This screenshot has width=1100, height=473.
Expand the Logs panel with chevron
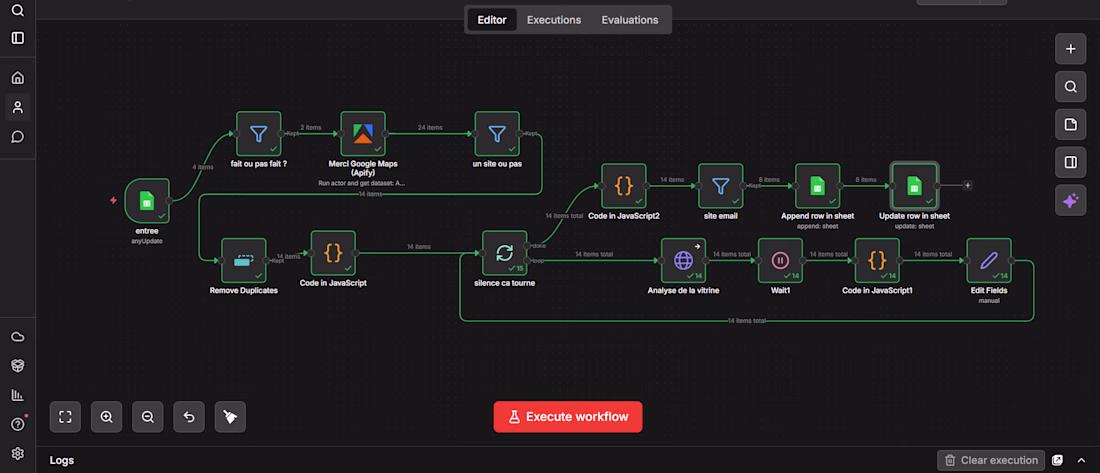(1081, 460)
